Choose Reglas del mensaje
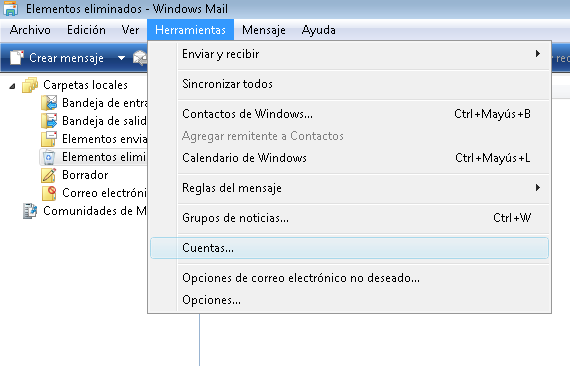Viewport: 570px width, 366px height. [349, 188]
